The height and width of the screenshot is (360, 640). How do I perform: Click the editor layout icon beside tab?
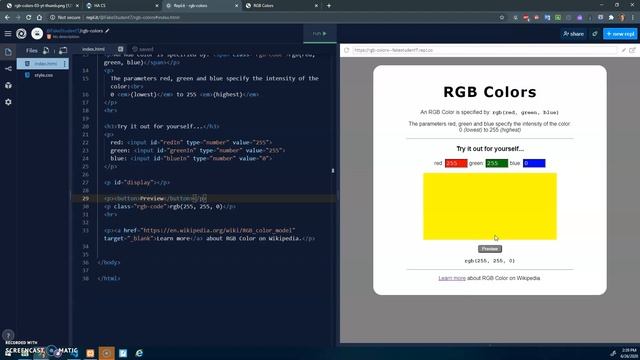click(120, 49)
